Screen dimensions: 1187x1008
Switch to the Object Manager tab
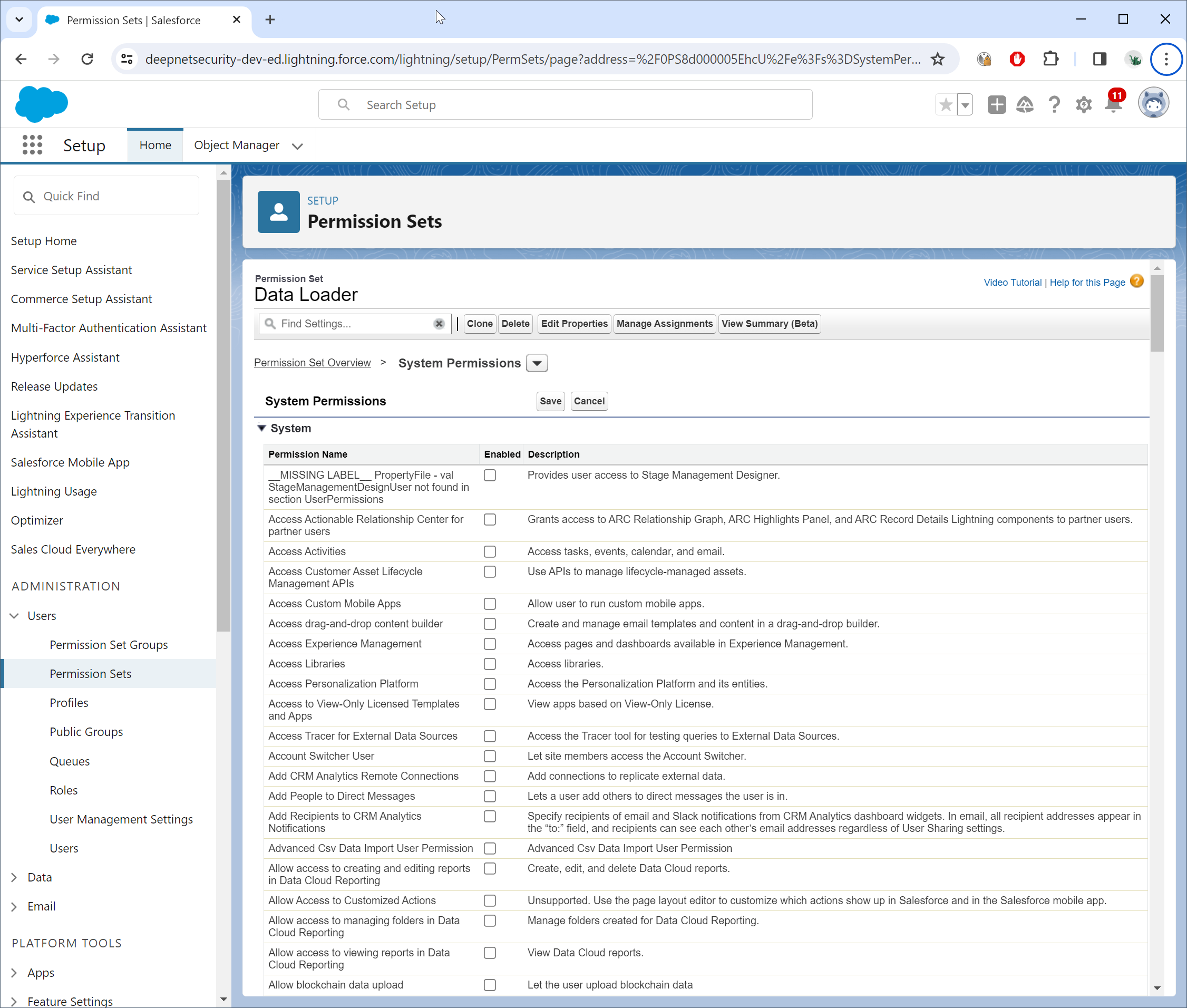(237, 145)
